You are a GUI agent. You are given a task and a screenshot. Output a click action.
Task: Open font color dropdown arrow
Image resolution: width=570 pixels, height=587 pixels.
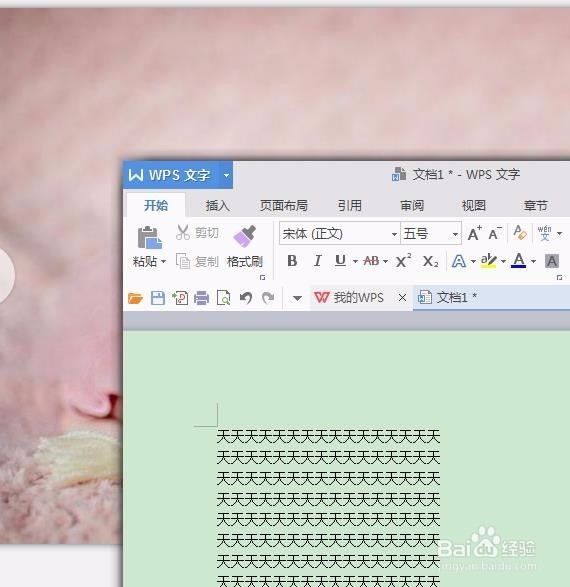click(533, 261)
